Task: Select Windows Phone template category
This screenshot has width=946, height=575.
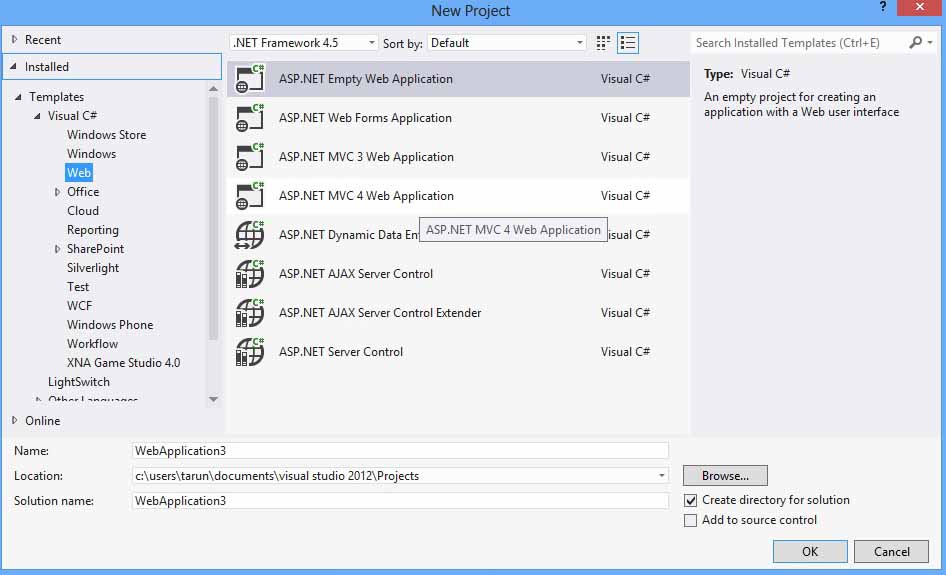Action: [x=110, y=325]
